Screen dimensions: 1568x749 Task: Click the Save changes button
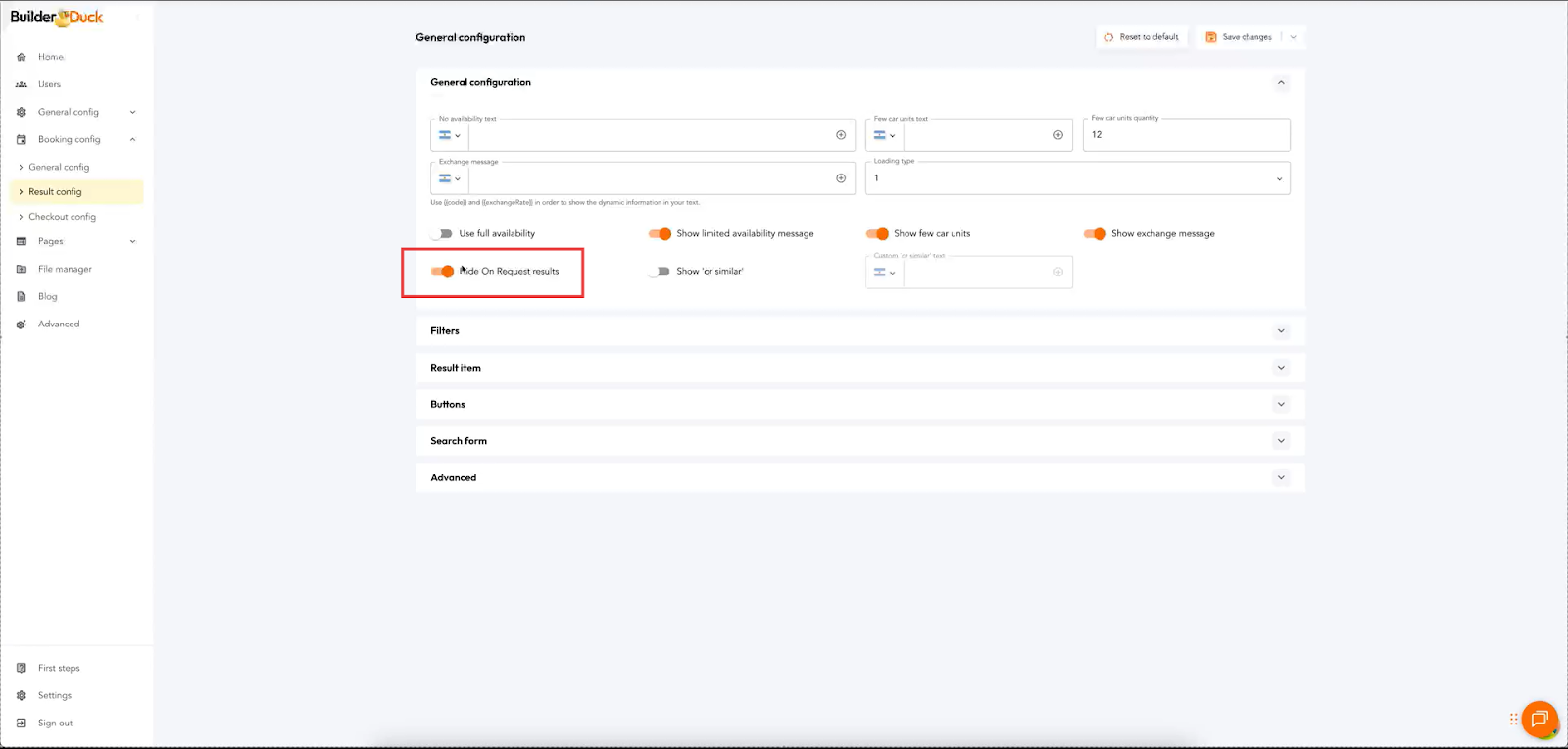(1240, 37)
